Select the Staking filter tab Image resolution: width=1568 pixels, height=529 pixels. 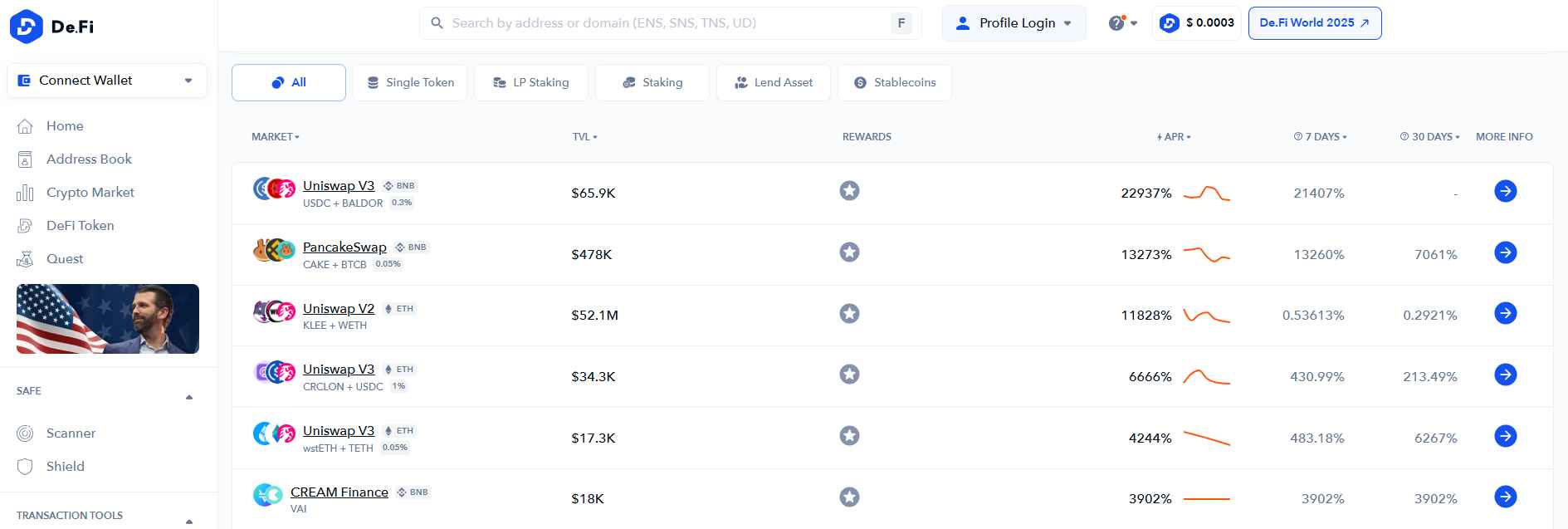[652, 82]
